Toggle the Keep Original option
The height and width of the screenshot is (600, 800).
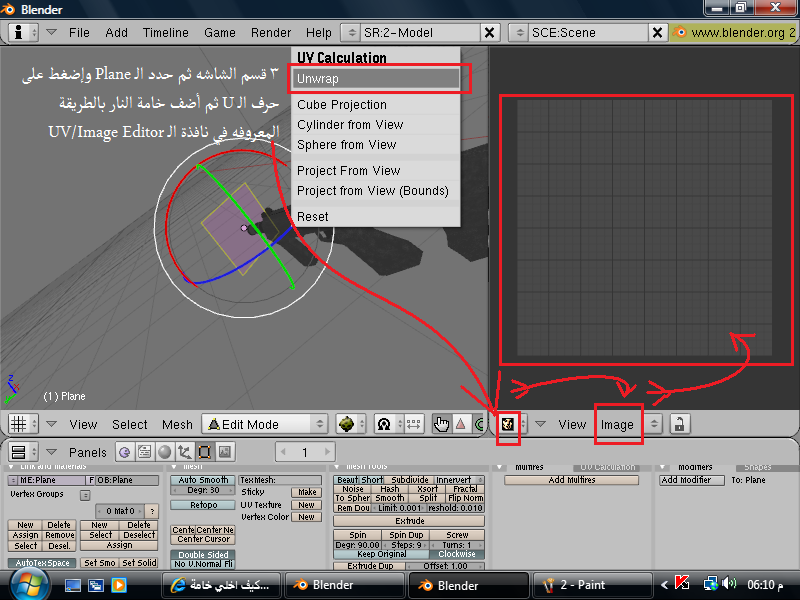point(382,554)
